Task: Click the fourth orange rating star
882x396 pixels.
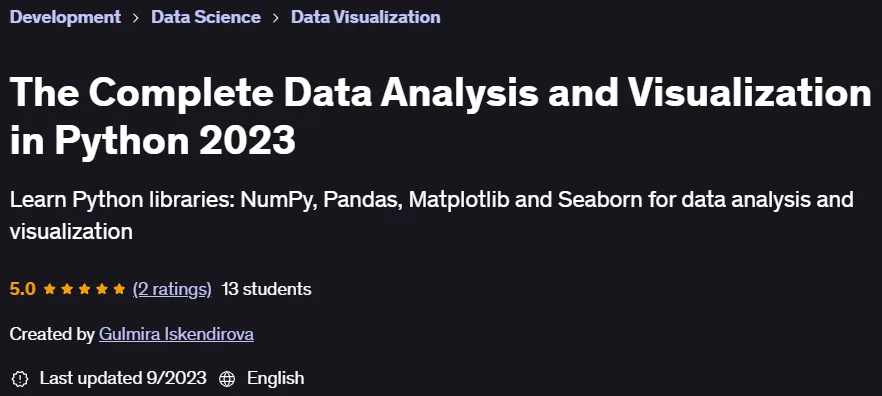Action: (x=102, y=289)
